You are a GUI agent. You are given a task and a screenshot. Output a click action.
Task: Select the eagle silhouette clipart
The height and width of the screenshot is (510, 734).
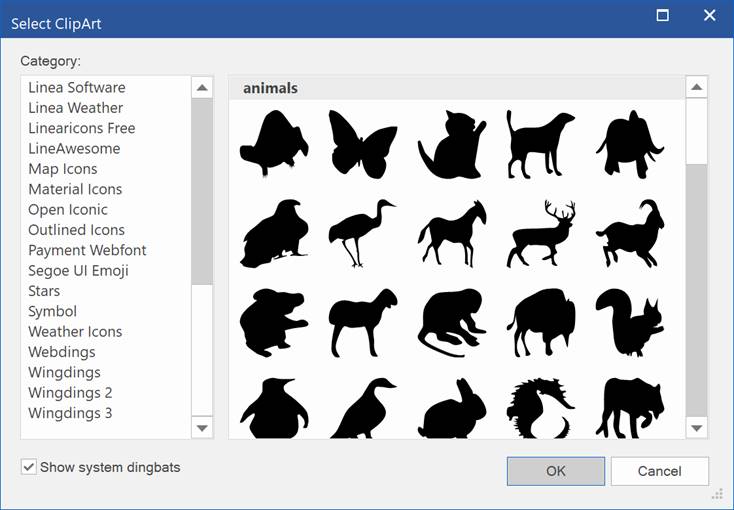tap(274, 234)
